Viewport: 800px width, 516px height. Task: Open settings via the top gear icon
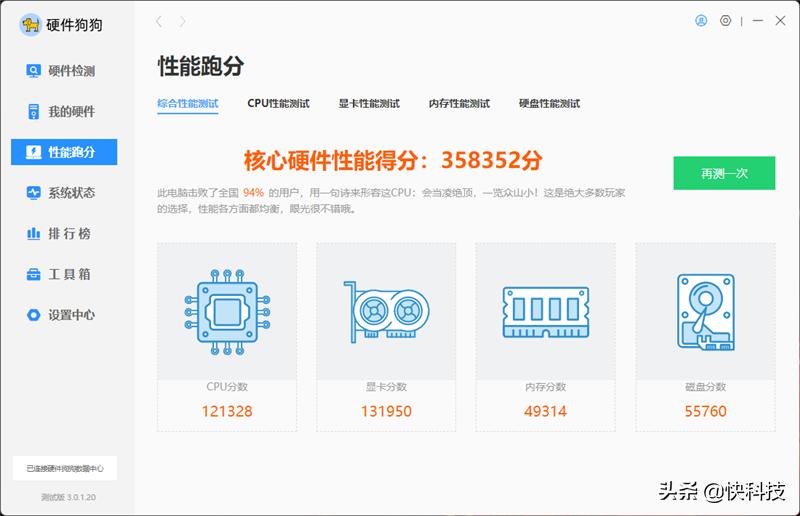pyautogui.click(x=726, y=21)
